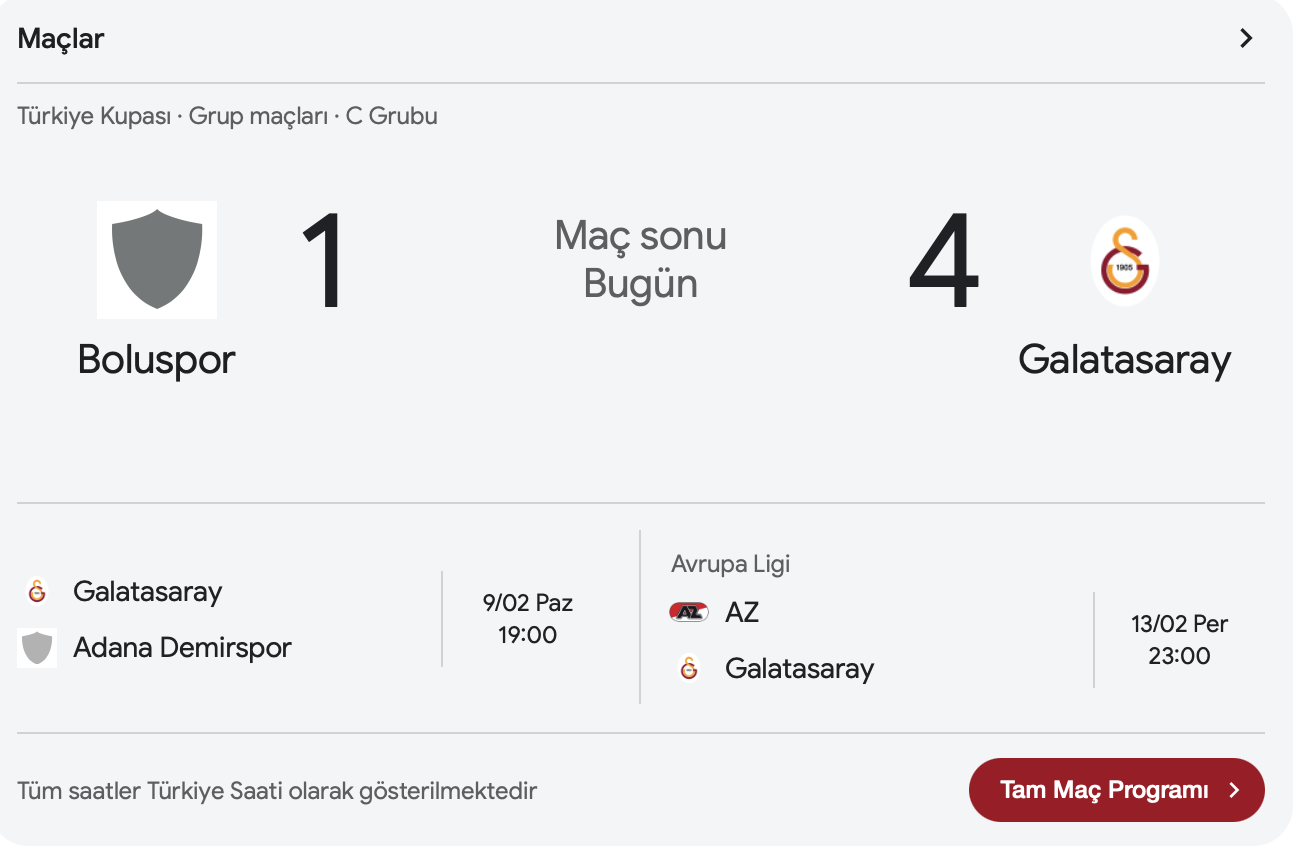The image size is (1298, 860).
Task: Click Galatasaray's score of 4
Action: [943, 263]
